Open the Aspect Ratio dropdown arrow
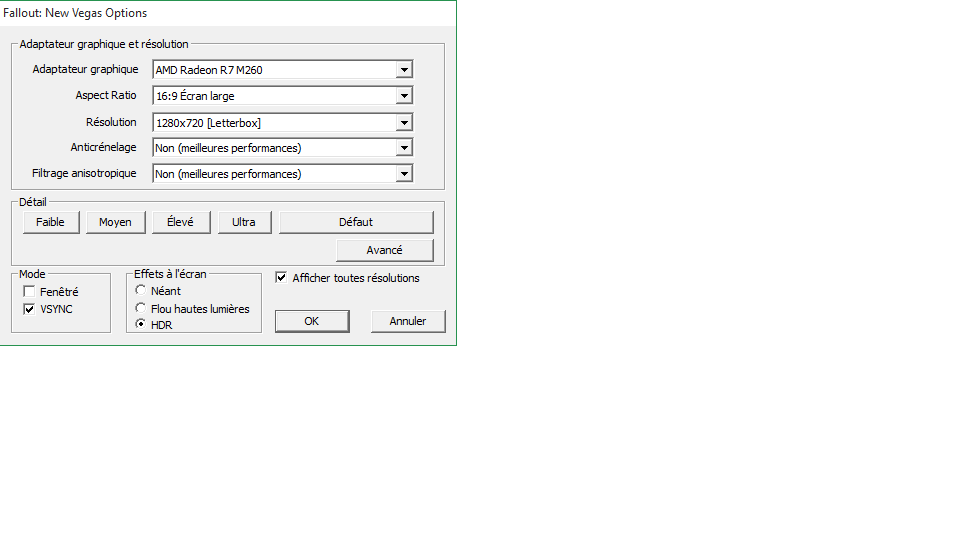 [404, 96]
